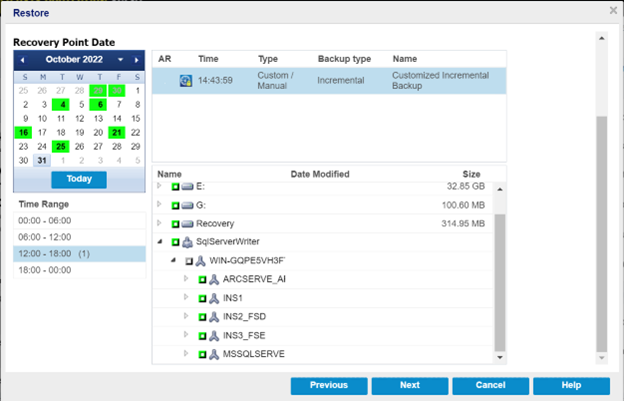Click the MSSQLSERVE instance icon
624x401 pixels.
pos(214,354)
